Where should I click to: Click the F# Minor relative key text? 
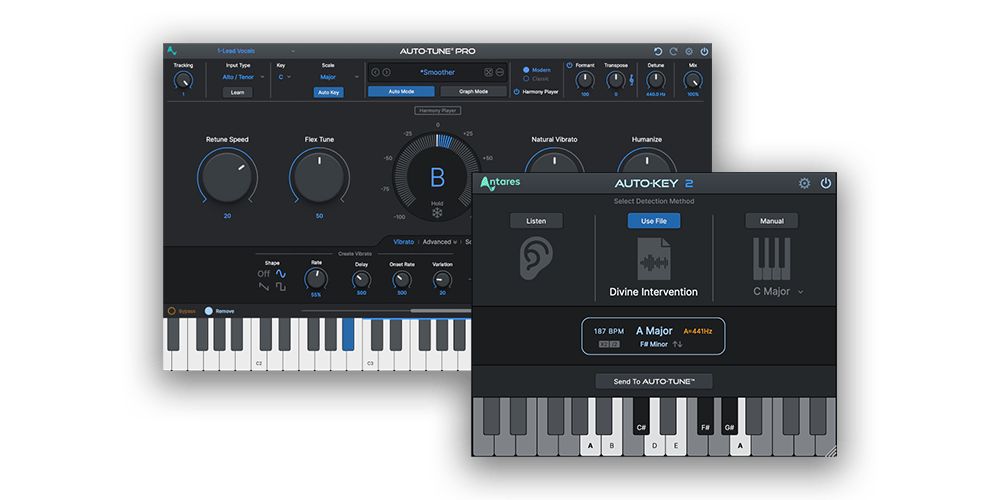pyautogui.click(x=654, y=344)
